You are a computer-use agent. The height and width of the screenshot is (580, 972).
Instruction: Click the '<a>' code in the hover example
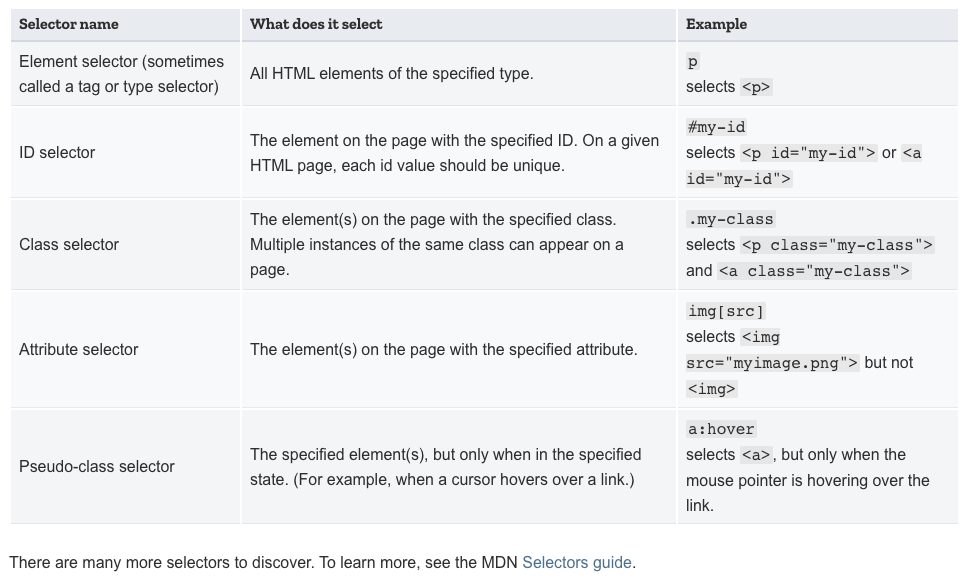756,455
